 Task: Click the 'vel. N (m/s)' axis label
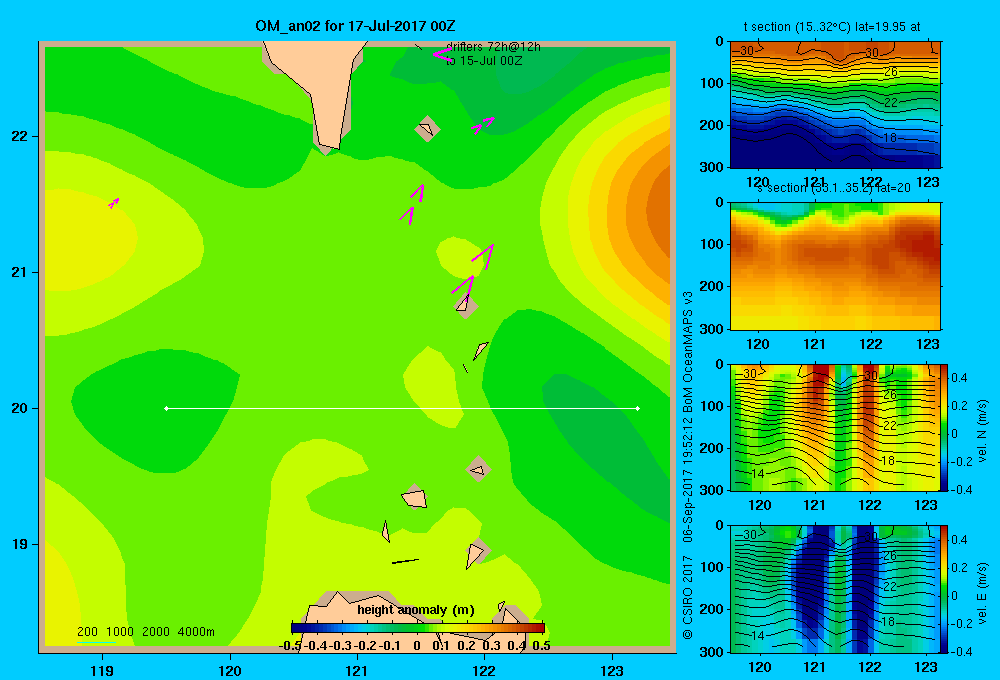[982, 431]
